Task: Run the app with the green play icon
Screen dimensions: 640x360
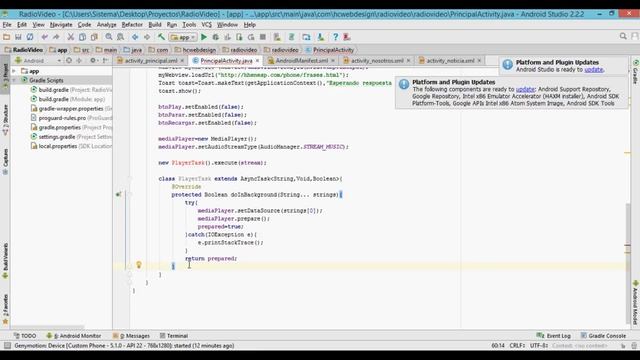Action: pyautogui.click(x=204, y=37)
